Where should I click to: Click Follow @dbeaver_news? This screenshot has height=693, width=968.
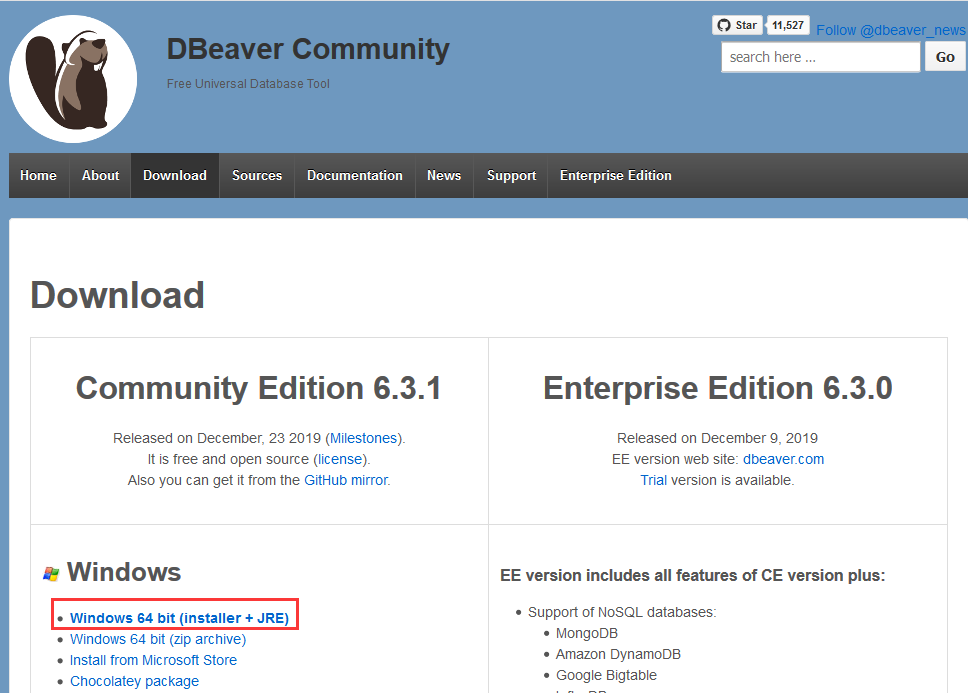tap(889, 30)
